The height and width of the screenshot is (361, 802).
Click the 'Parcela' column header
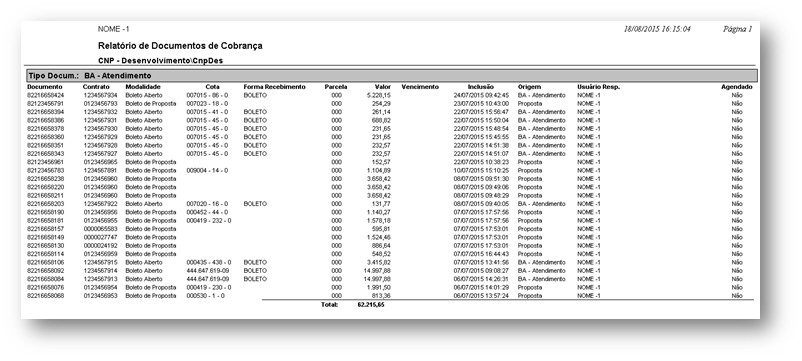coord(336,87)
